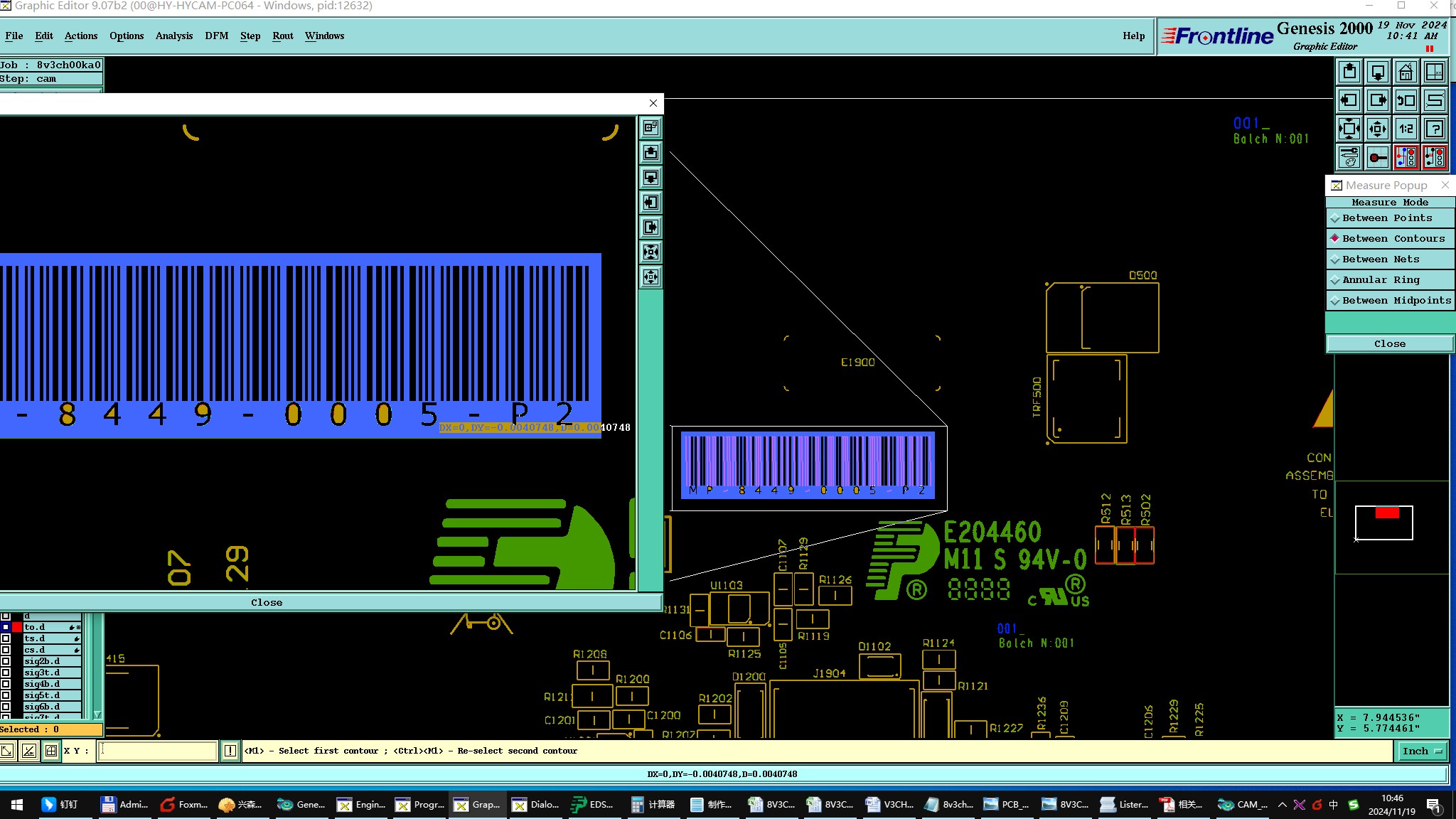The width and height of the screenshot is (1456, 819).
Task: Select Annular Ring measure mode
Action: (1381, 280)
